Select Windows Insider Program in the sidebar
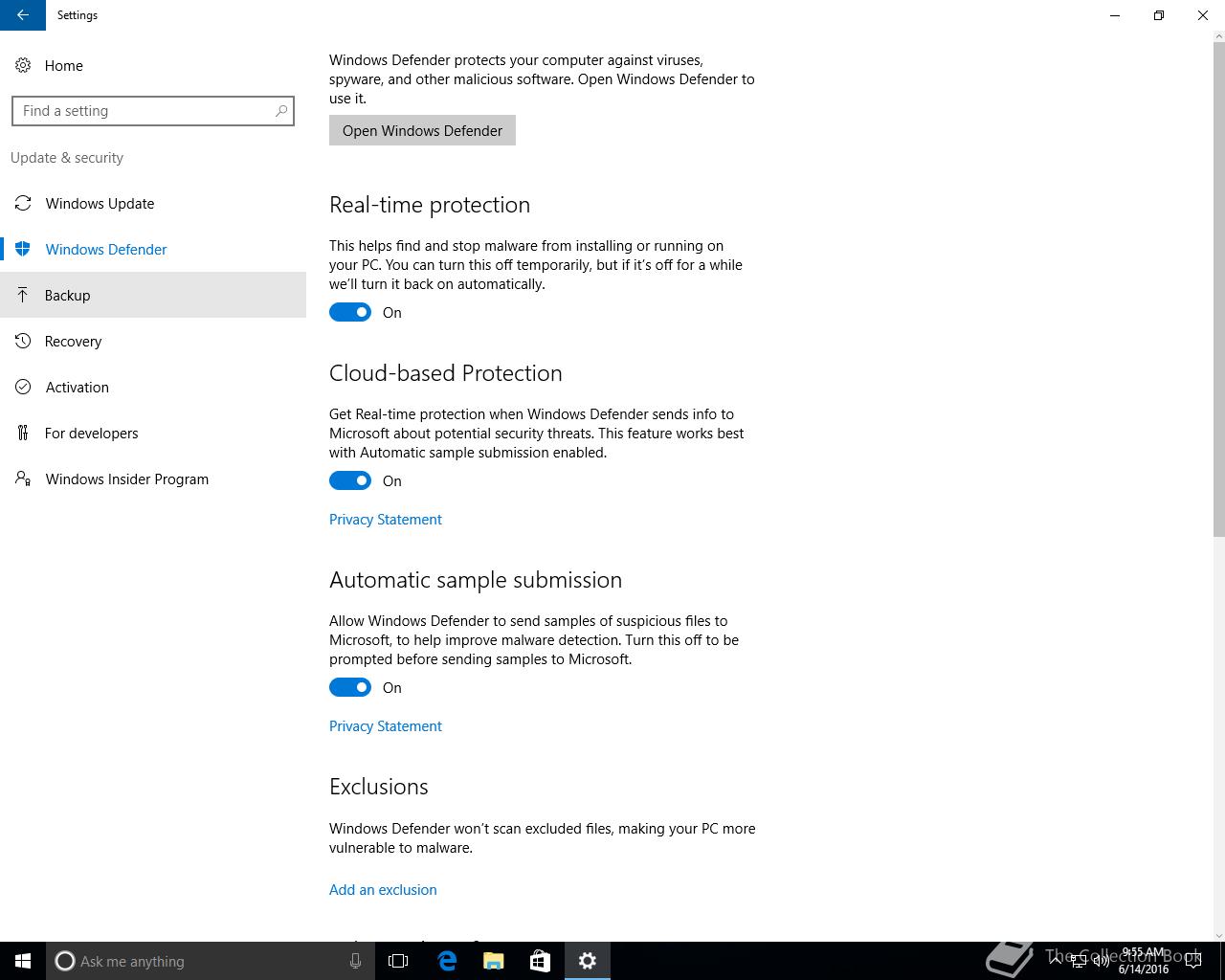This screenshot has width=1225, height=980. (153, 479)
